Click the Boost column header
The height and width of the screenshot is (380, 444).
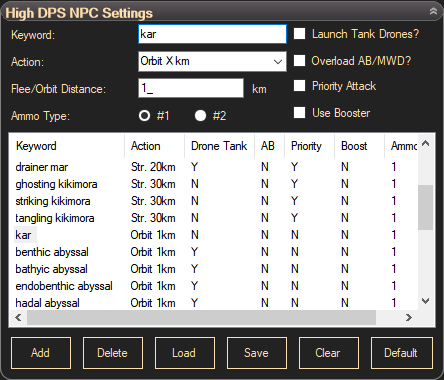[x=359, y=146]
